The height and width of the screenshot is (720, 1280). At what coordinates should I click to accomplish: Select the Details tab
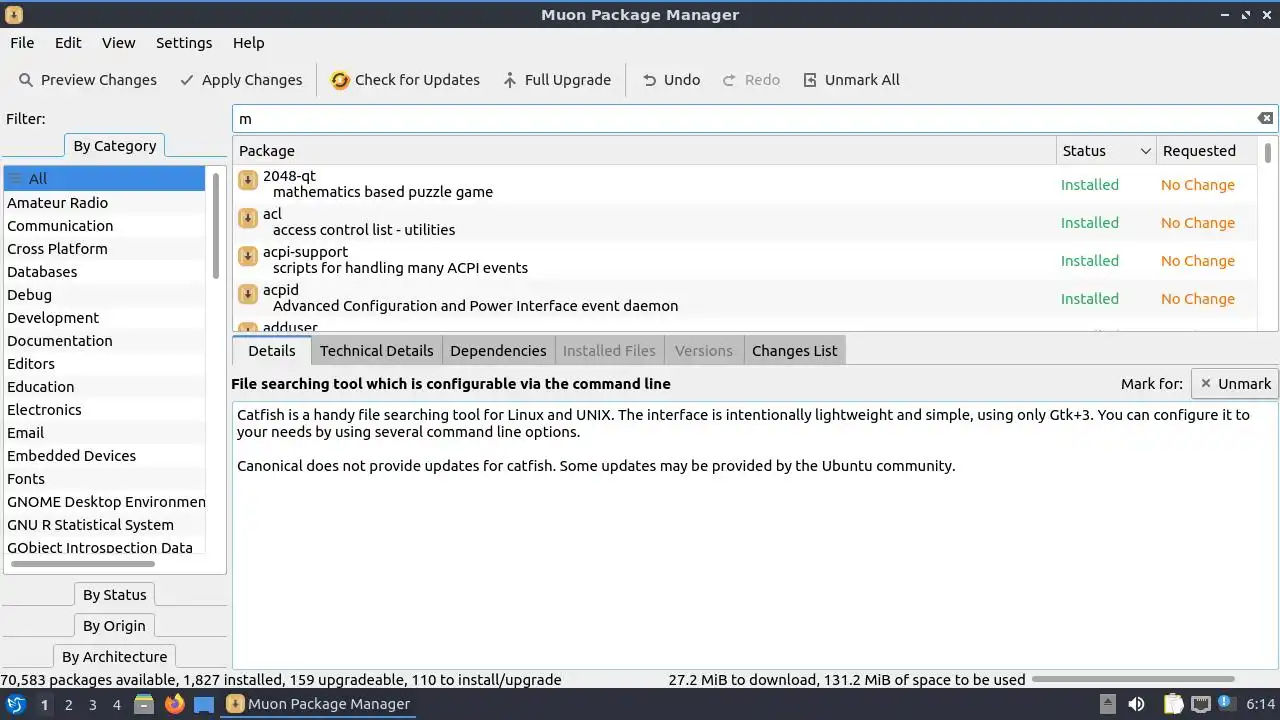tap(272, 351)
